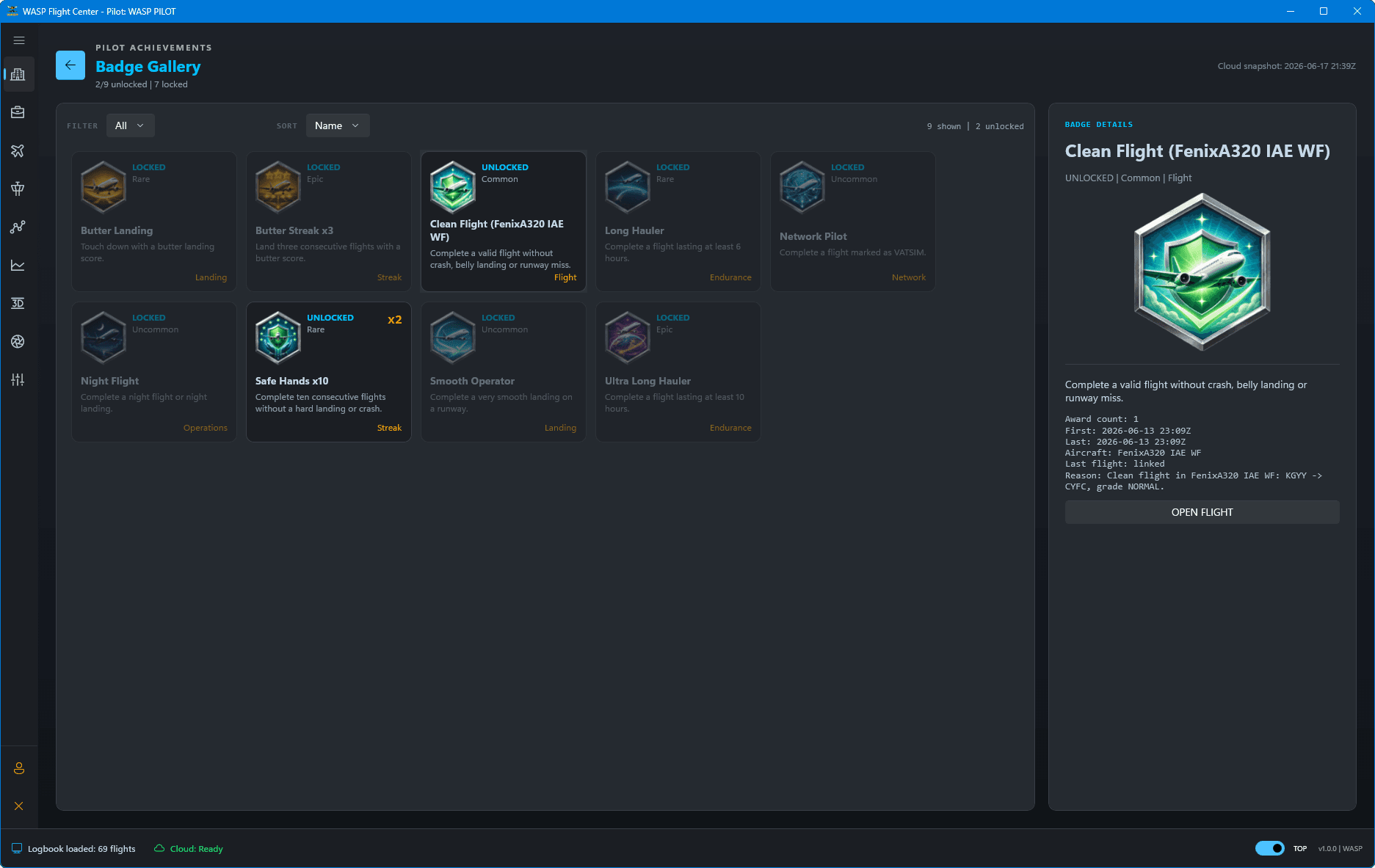Click the Cloud: Ready status indicator

pos(189,849)
